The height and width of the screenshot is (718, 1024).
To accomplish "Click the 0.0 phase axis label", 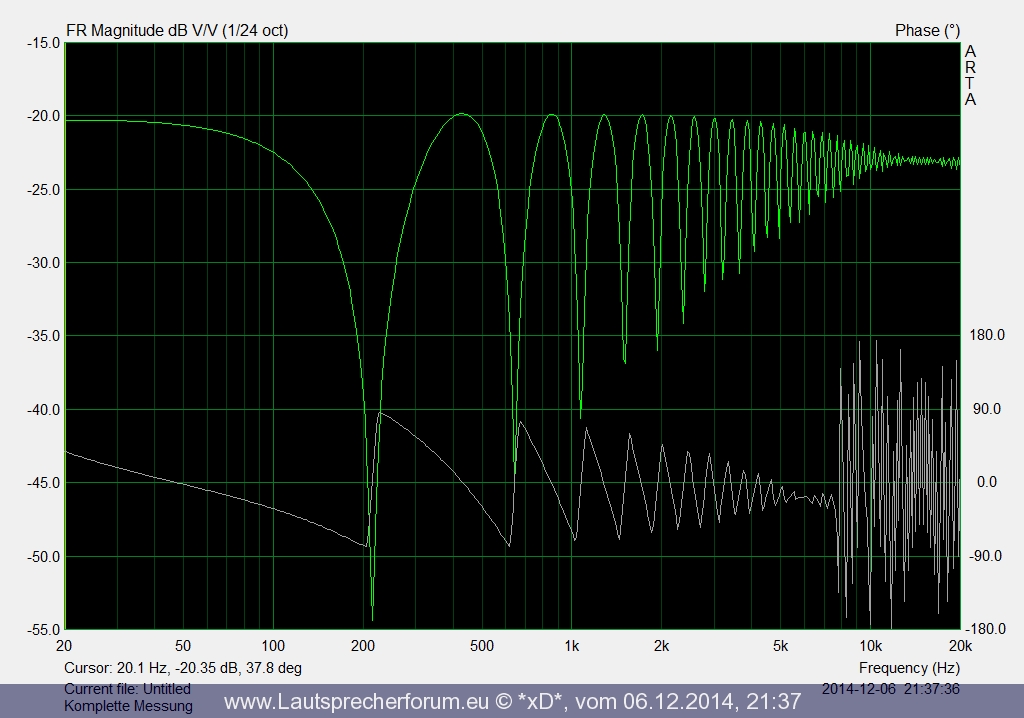I will [986, 483].
